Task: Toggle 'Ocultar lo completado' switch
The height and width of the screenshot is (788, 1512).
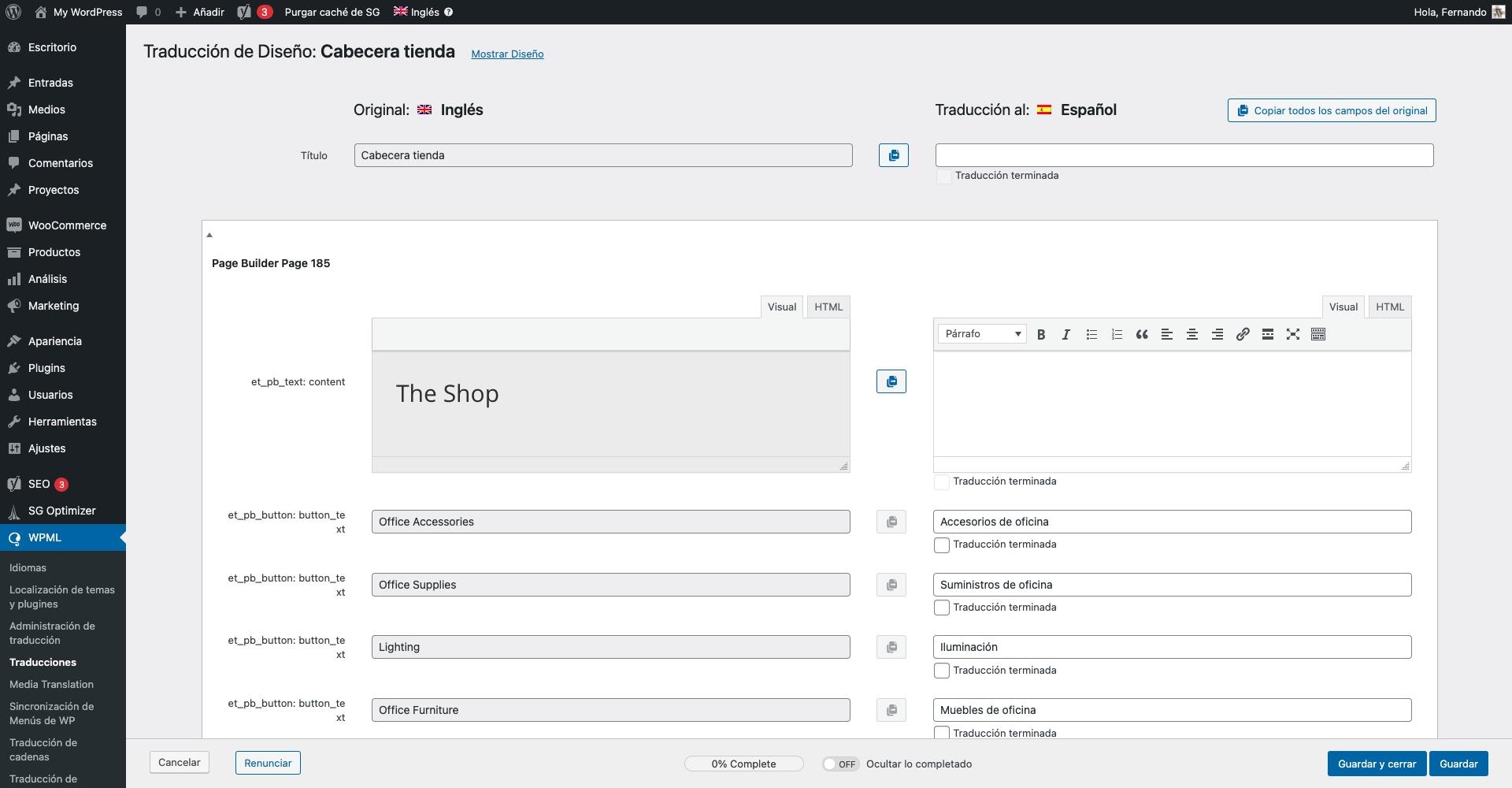Action: click(x=839, y=764)
